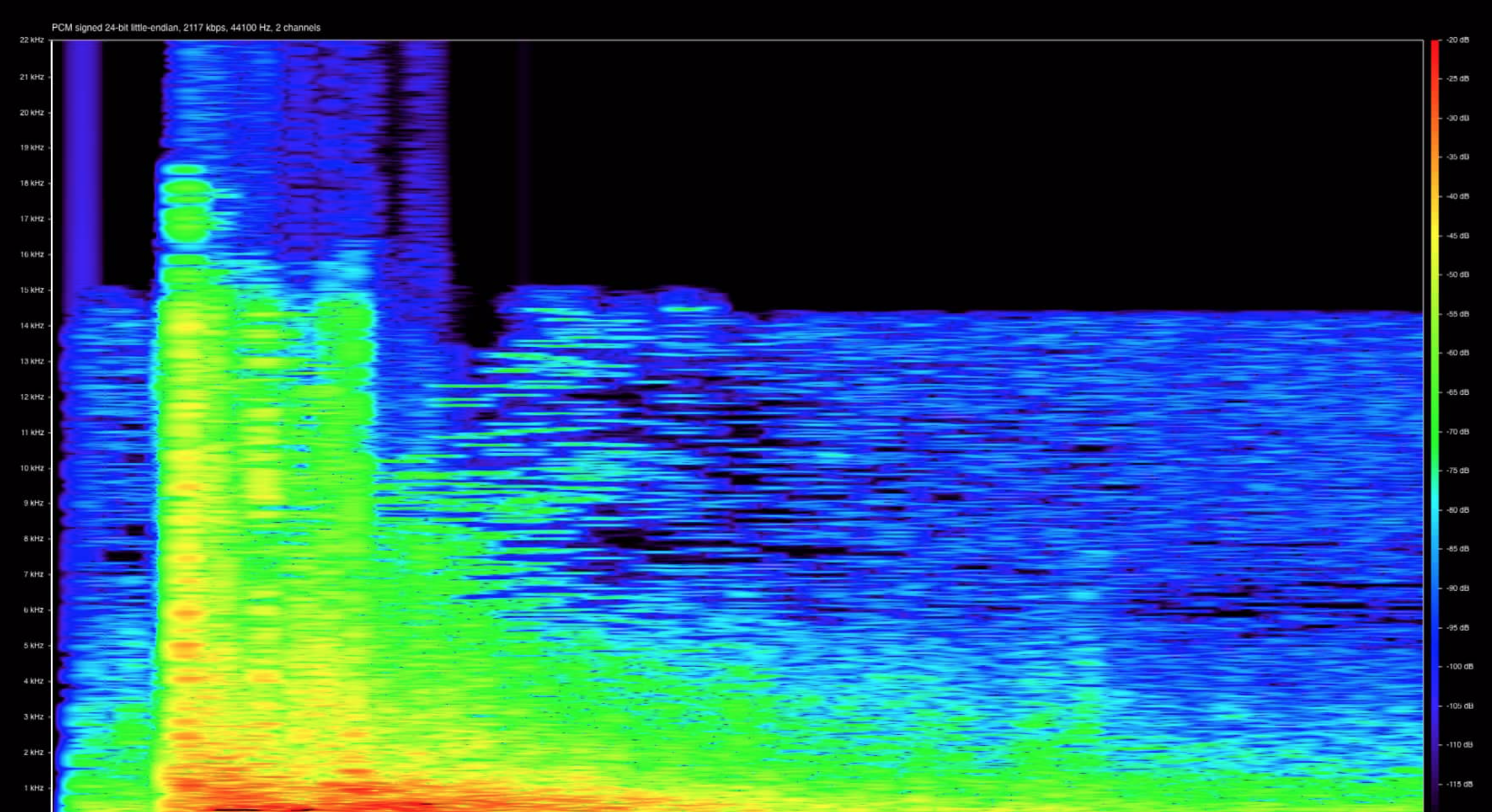Click the 20 kHz frequency axis label
1492x812 pixels.
[32, 112]
